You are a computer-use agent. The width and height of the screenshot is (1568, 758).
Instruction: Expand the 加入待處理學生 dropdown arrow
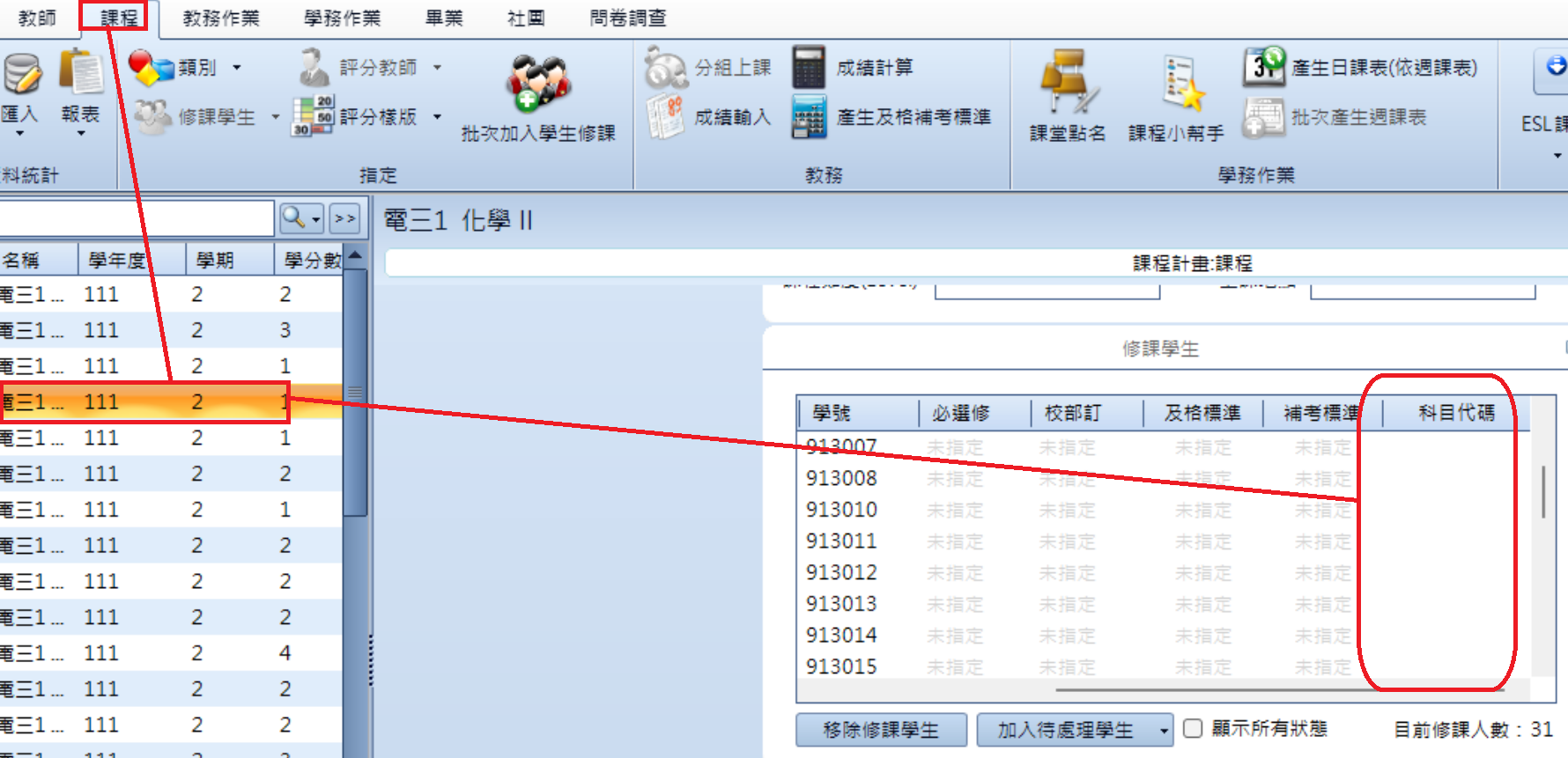tap(1165, 731)
